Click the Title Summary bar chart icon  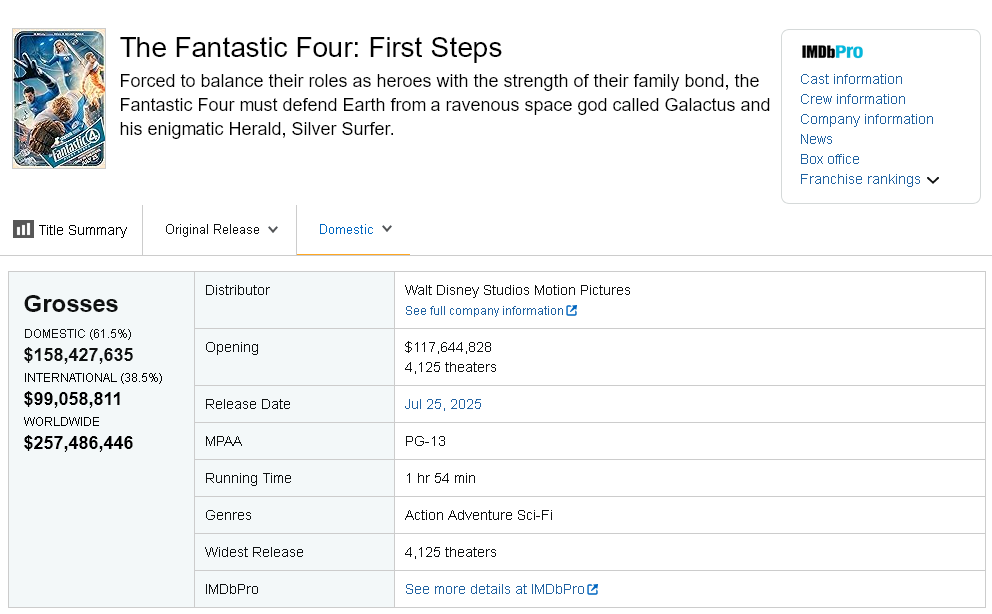click(x=23, y=229)
